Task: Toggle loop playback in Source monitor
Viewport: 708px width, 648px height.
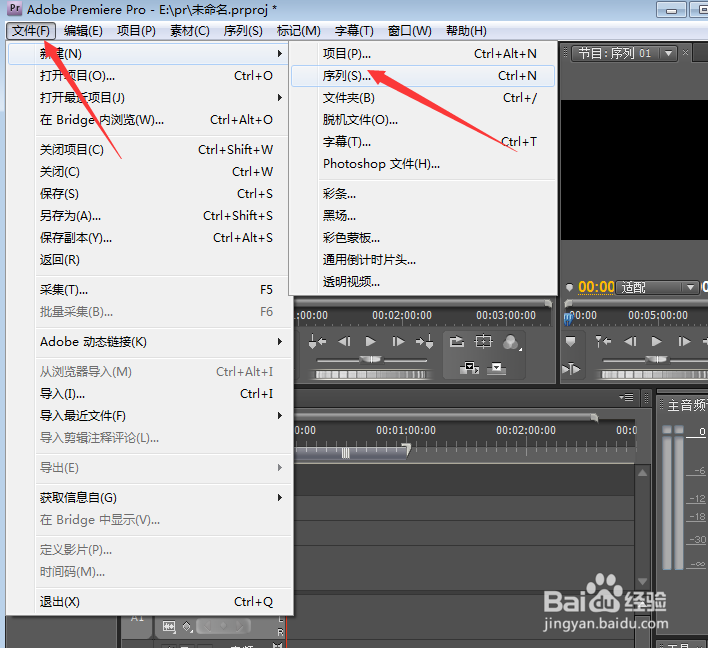Action: (456, 342)
